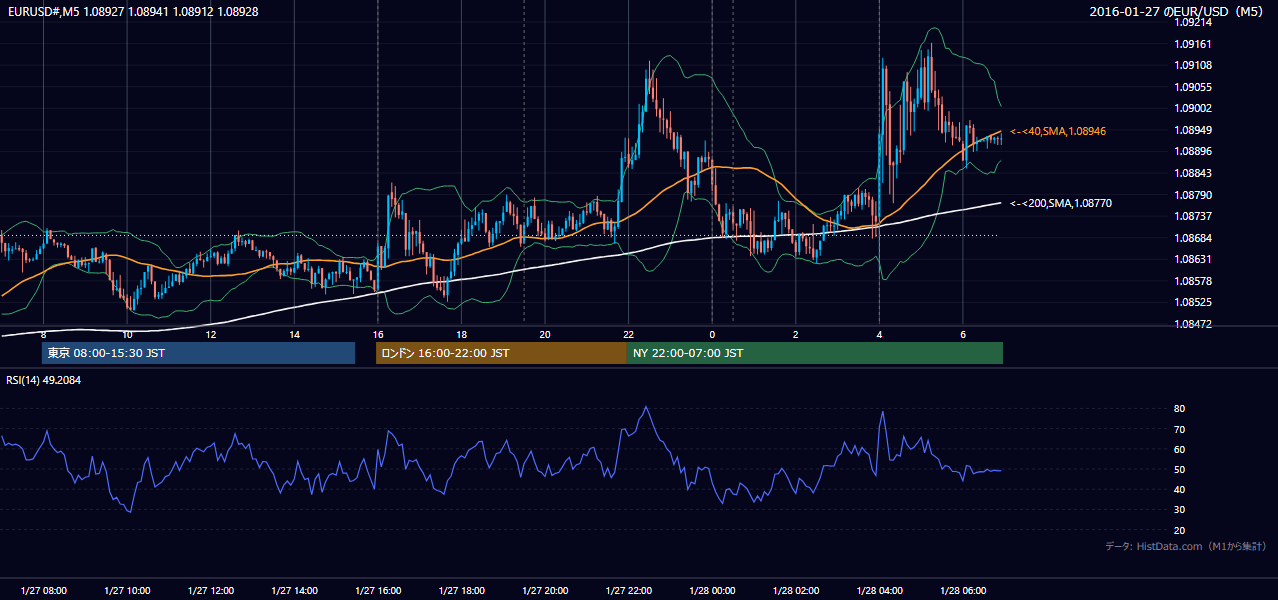Image resolution: width=1278 pixels, height=600 pixels.
Task: Select the ロンドン 16:00-22:00 JST session bar
Action: click(x=501, y=353)
